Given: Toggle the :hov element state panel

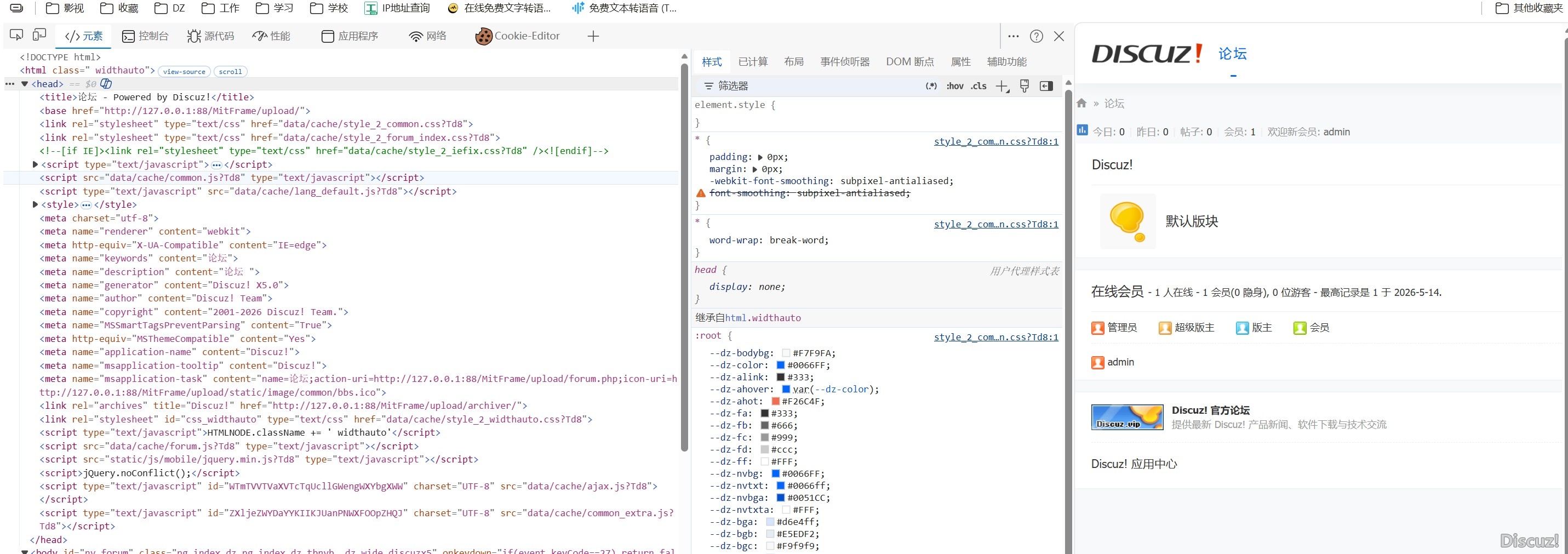Looking at the screenshot, I should tap(955, 86).
